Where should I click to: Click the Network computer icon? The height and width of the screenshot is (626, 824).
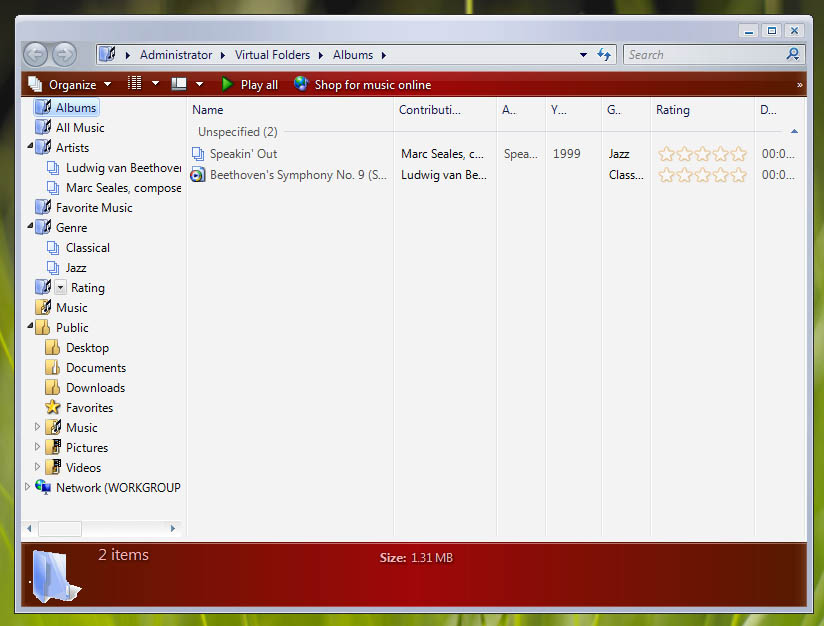pyautogui.click(x=43, y=487)
